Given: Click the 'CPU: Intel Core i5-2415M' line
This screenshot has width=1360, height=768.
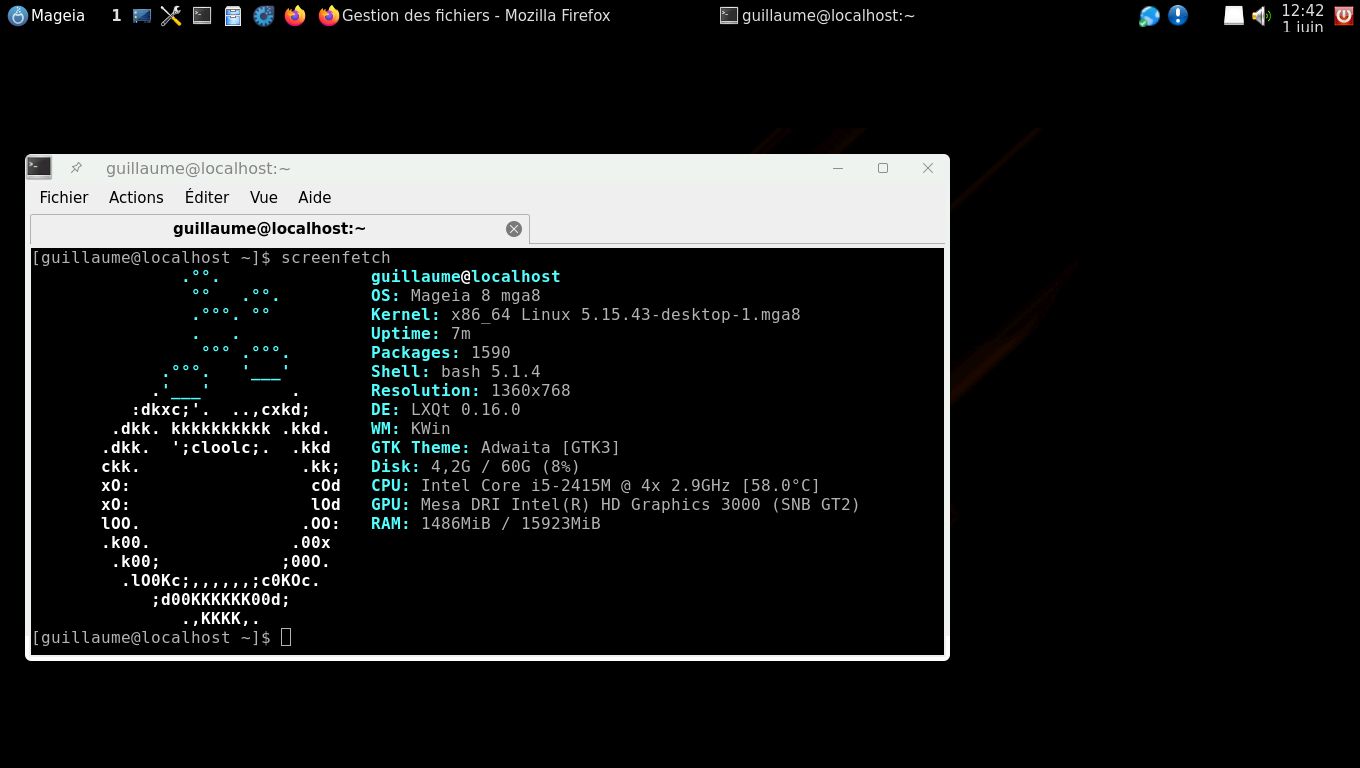Looking at the screenshot, I should tap(596, 485).
